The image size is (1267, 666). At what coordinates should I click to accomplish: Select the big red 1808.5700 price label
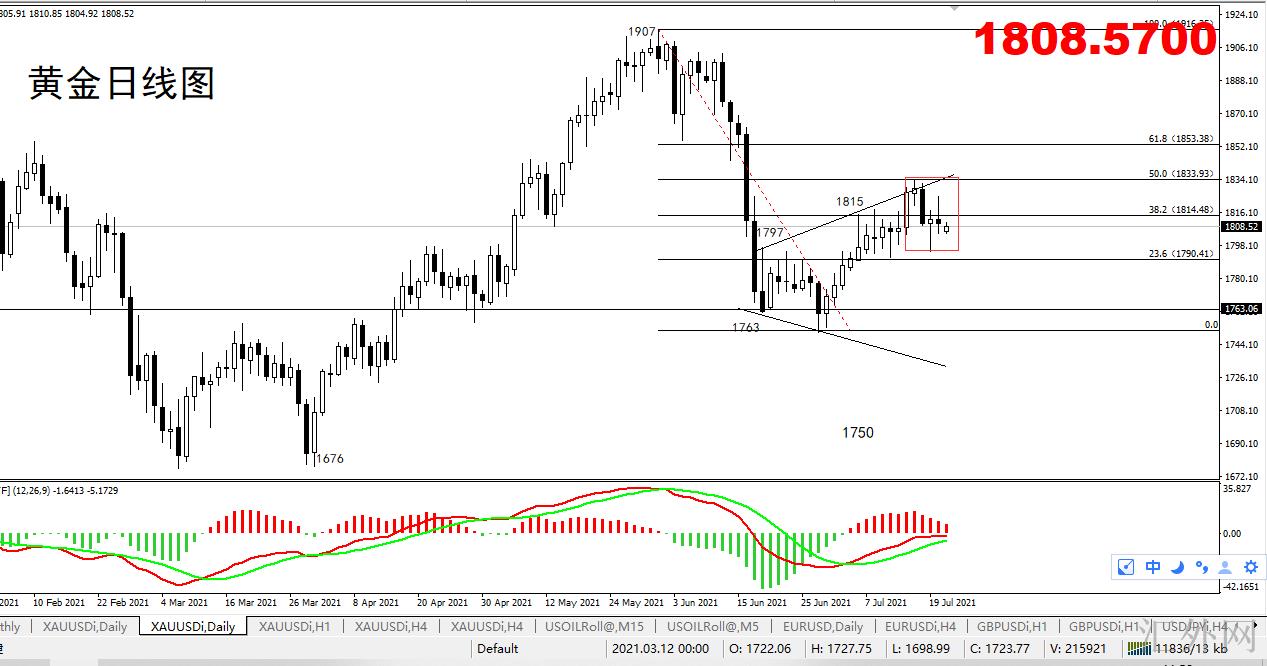pos(1096,40)
